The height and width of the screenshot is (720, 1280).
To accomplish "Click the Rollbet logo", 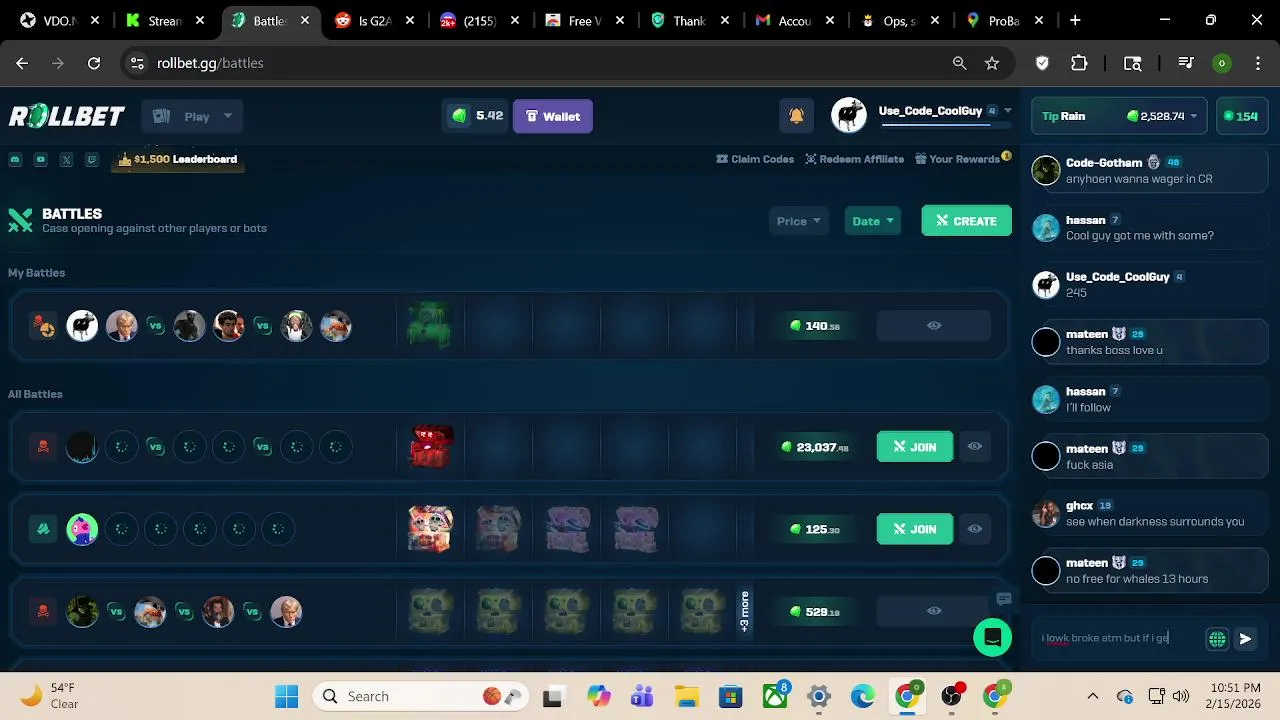I will 67,116.
